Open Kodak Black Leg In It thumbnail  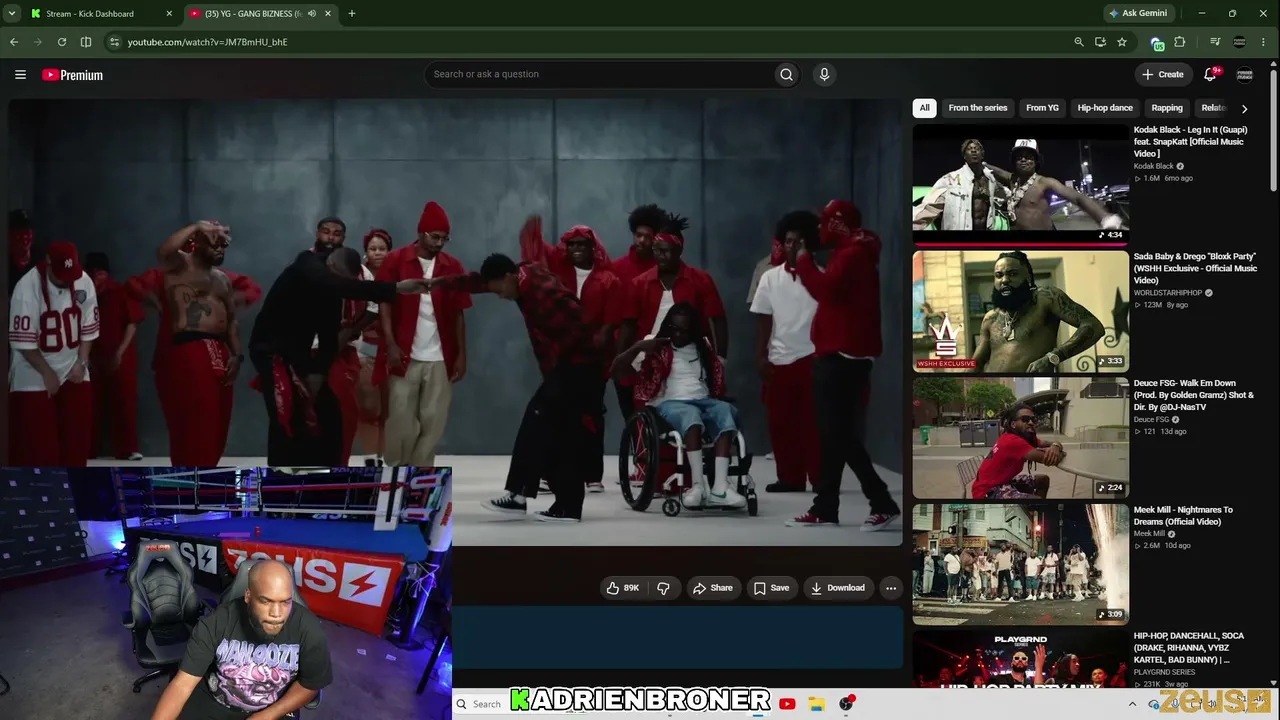tap(1020, 183)
